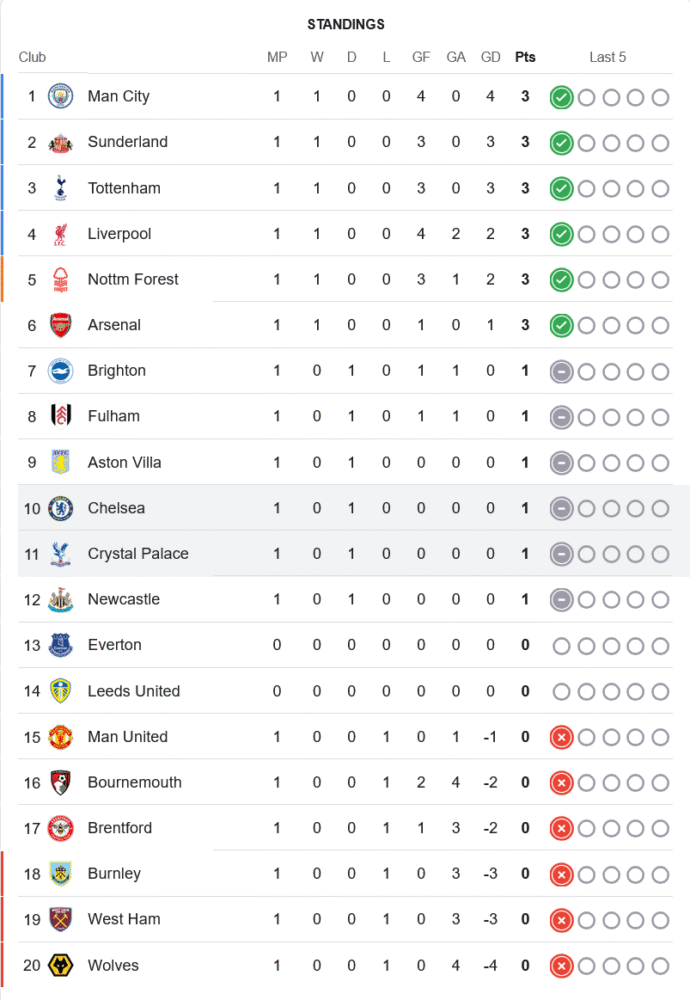
Task: Click the Liverpool club crest
Action: pyautogui.click(x=61, y=234)
